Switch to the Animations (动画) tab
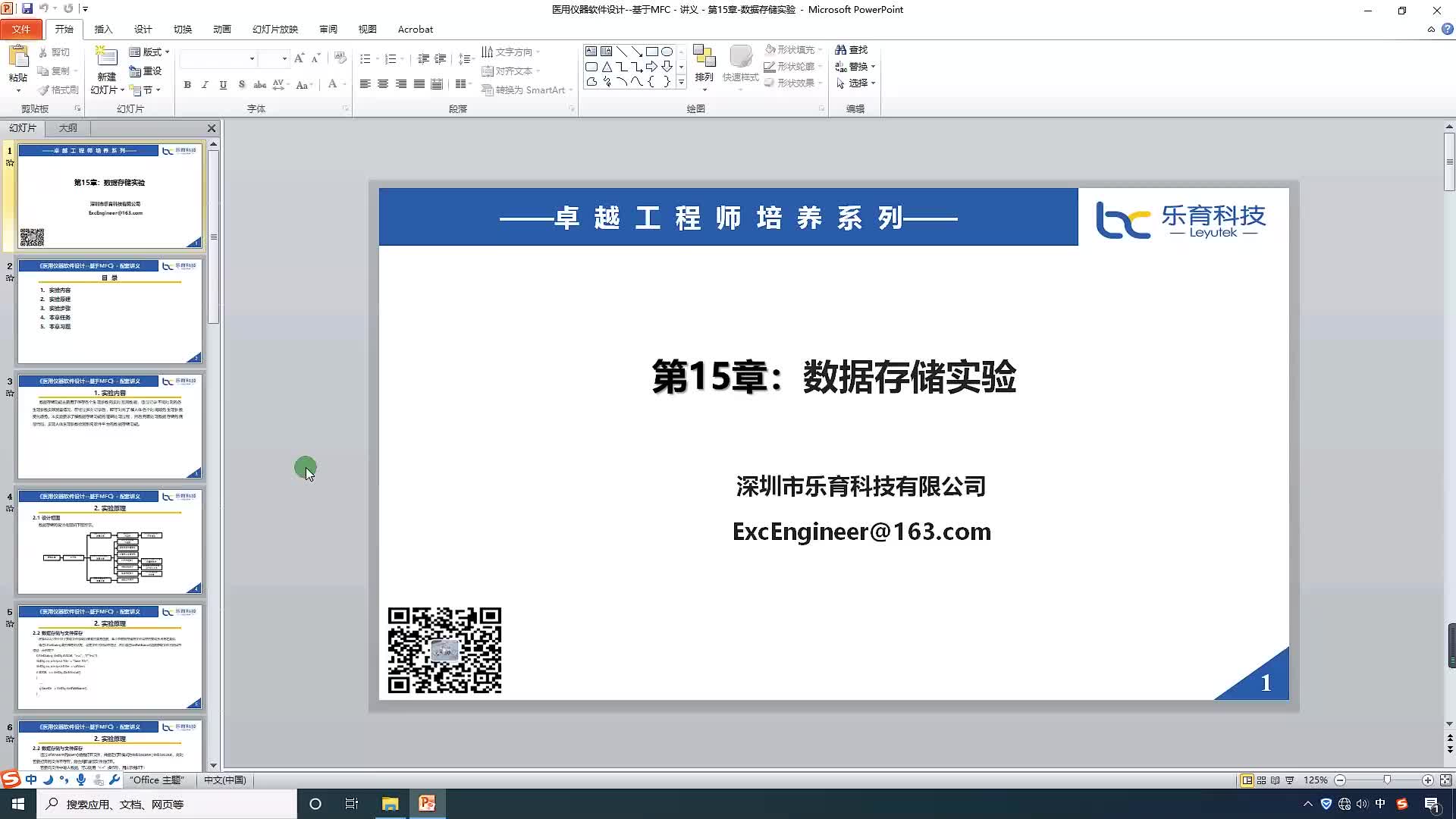 (x=221, y=30)
